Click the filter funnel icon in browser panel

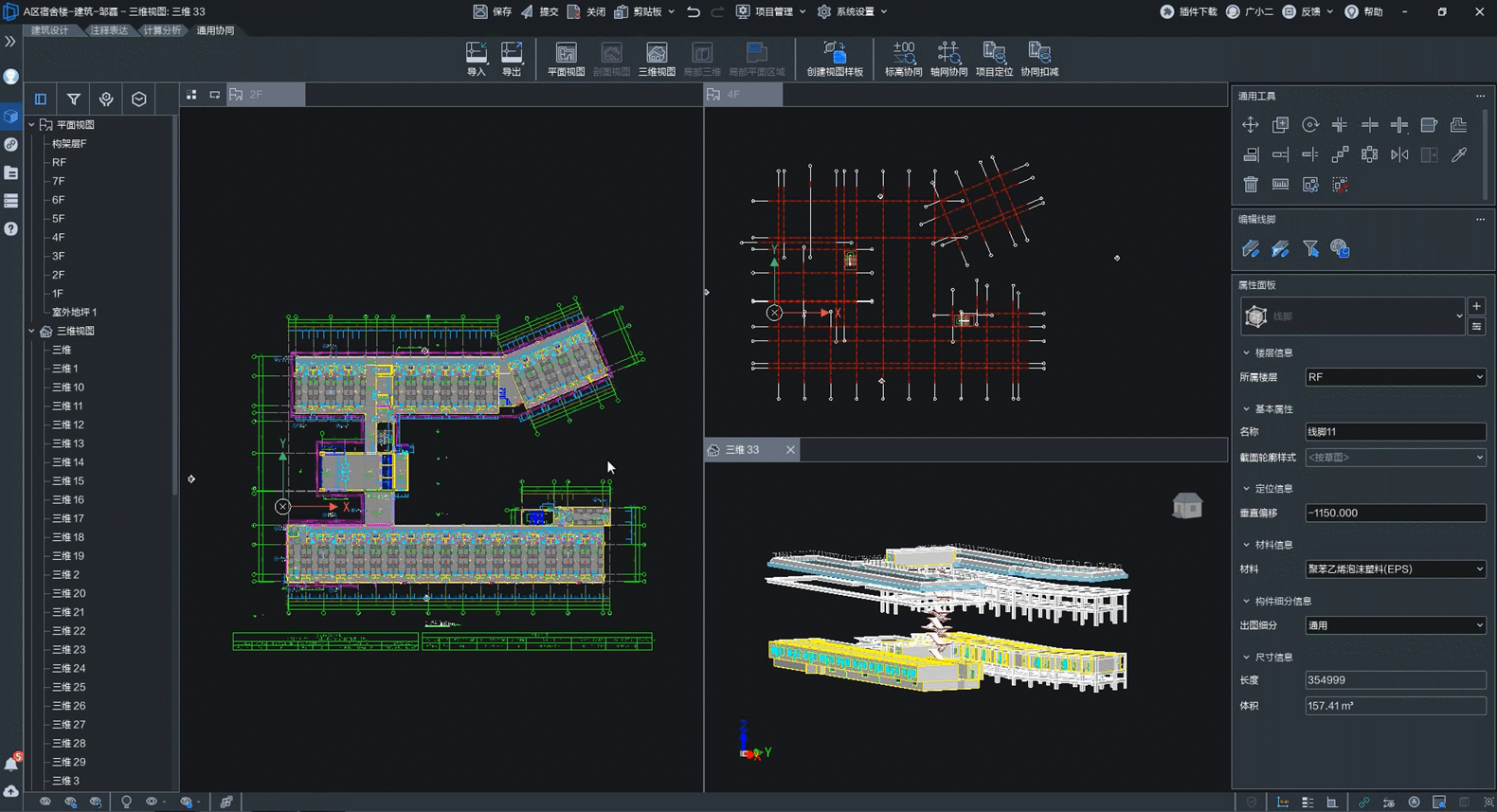click(x=73, y=99)
